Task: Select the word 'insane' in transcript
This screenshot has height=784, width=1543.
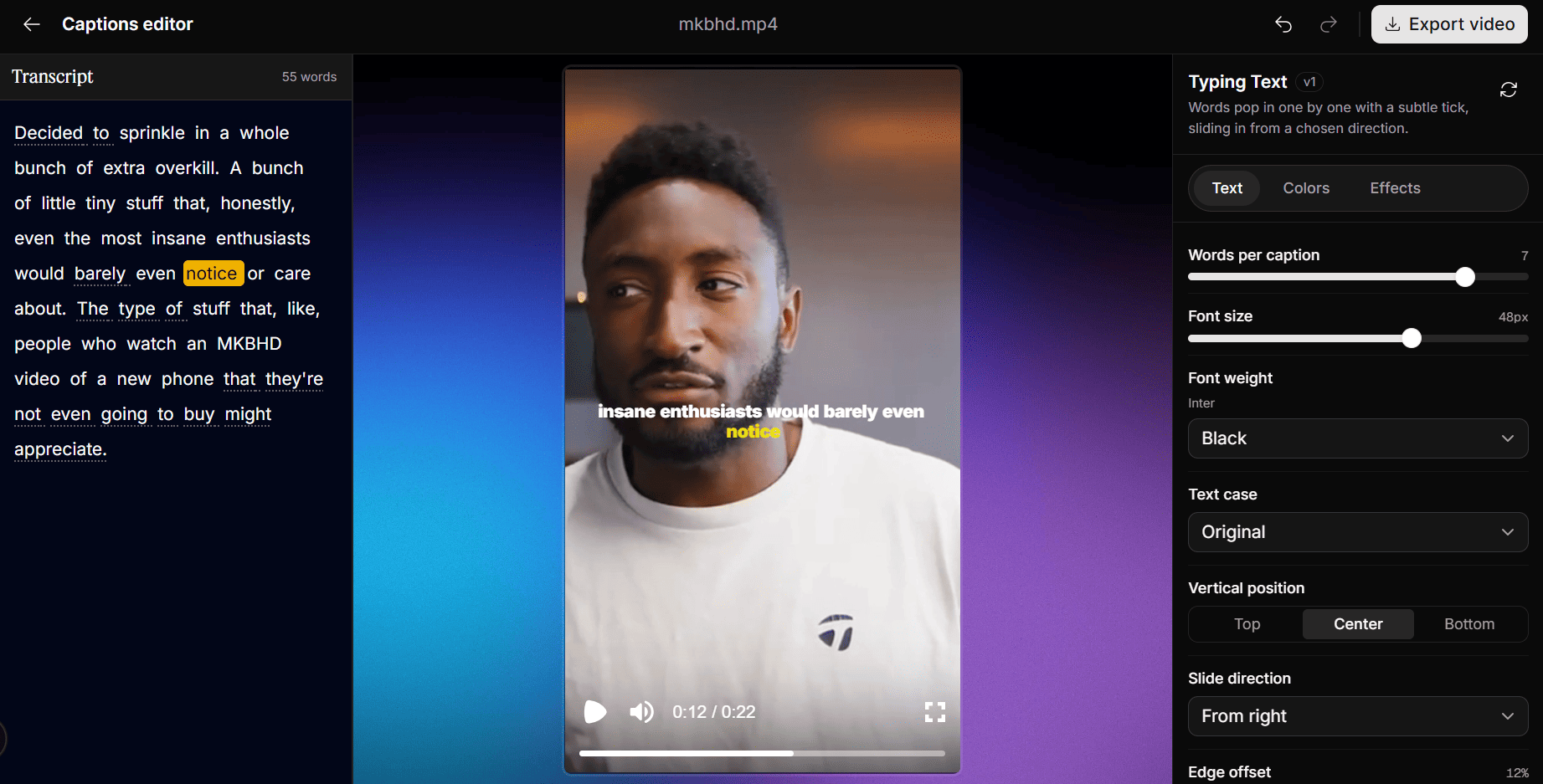Action: [x=178, y=238]
